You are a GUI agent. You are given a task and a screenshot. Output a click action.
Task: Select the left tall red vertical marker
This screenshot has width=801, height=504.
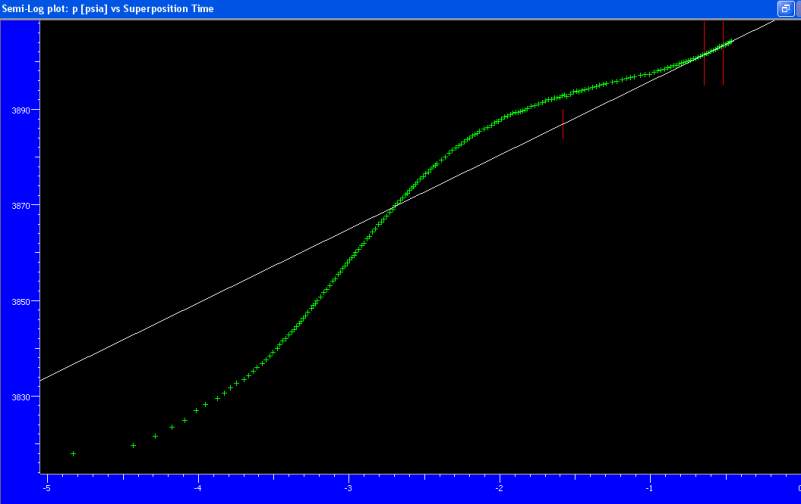pos(704,52)
